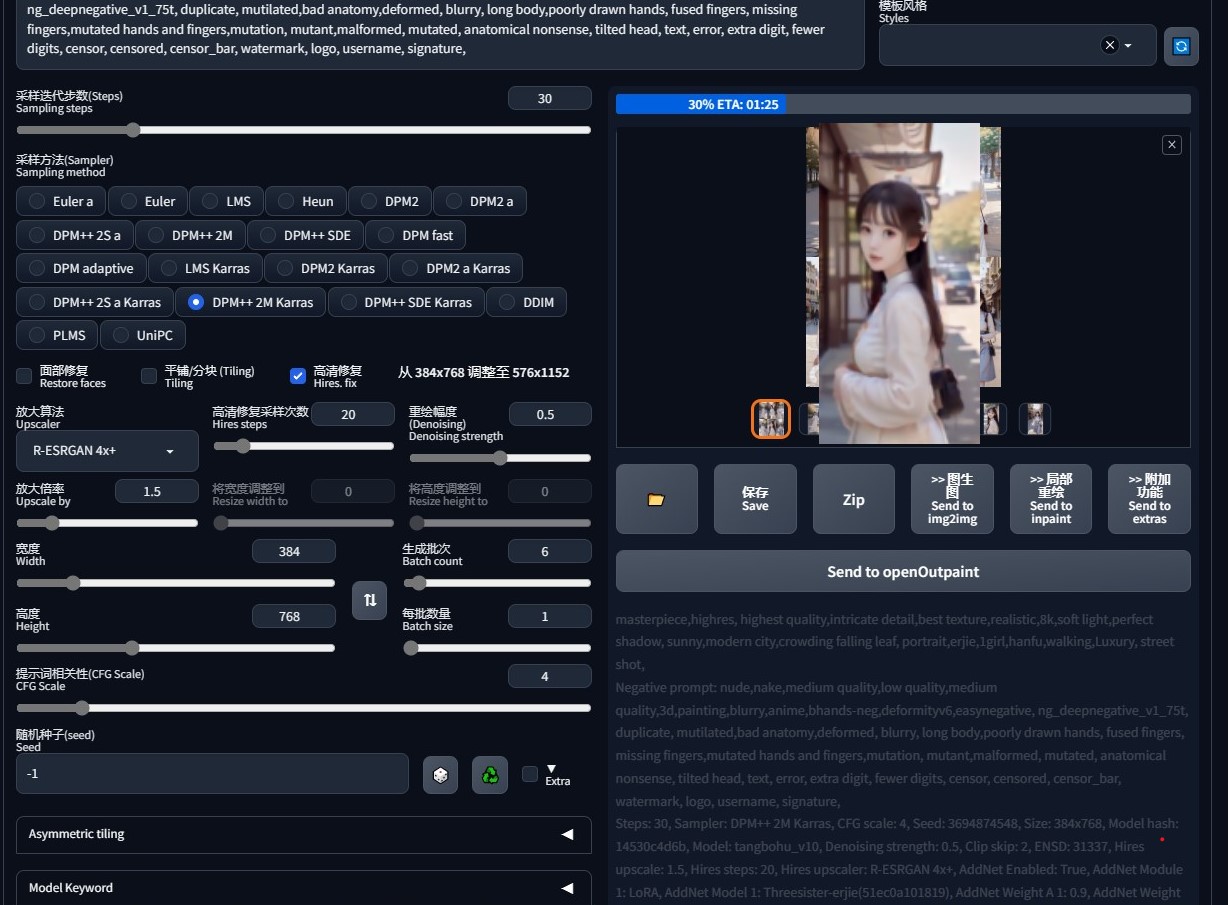
Task: Click the green recycle seed icon
Action: point(490,774)
